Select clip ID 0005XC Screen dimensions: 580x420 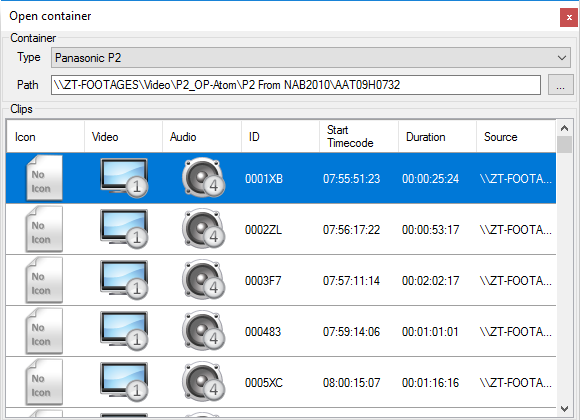click(x=264, y=383)
